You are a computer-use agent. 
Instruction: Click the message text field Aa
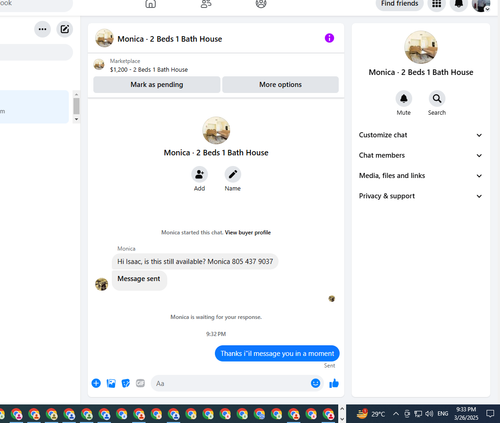tap(230, 383)
